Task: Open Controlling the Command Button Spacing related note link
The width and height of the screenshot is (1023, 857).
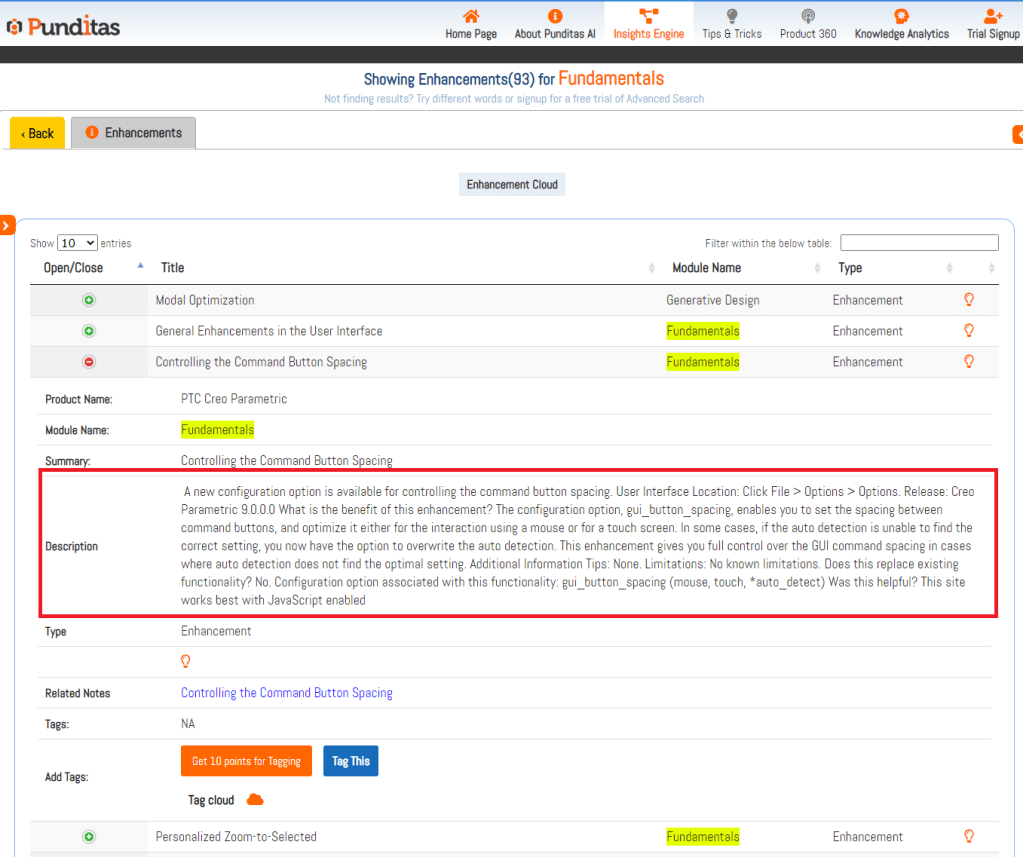Action: pyautogui.click(x=286, y=693)
